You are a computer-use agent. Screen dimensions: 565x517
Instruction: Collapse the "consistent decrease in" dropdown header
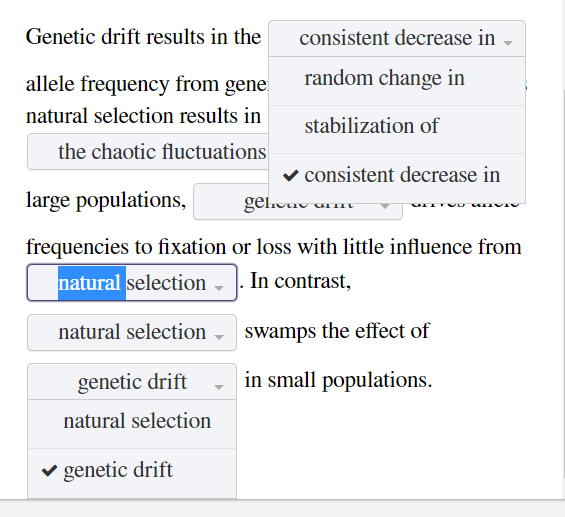pos(397,39)
